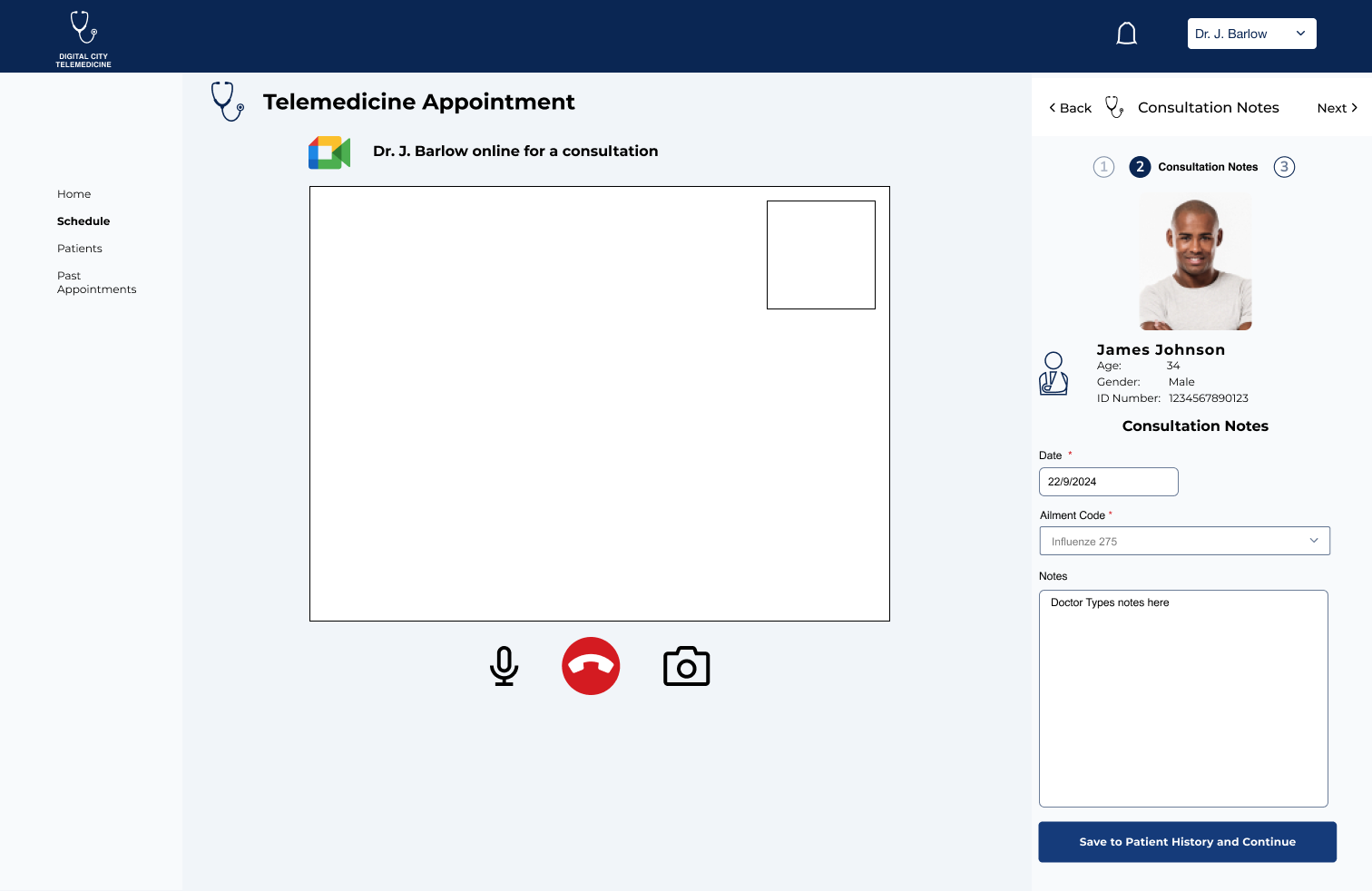The image size is (1372, 891).
Task: Go to Past Appointments in sidebar
Action: [x=96, y=282]
